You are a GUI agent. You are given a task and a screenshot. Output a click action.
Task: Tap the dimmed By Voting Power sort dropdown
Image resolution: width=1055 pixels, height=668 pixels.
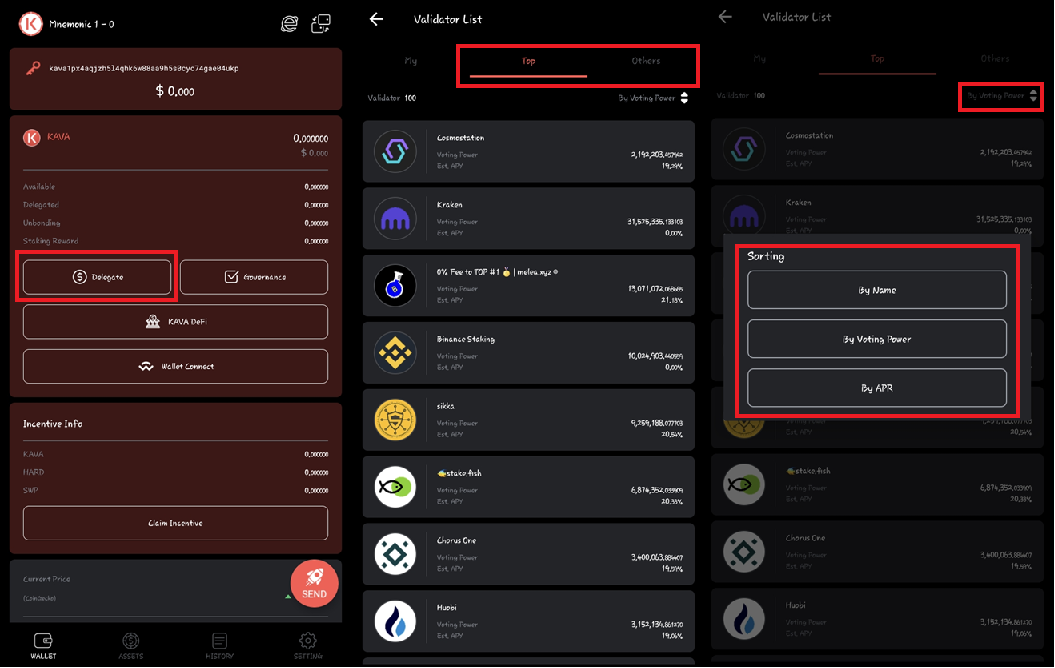click(x=1002, y=96)
